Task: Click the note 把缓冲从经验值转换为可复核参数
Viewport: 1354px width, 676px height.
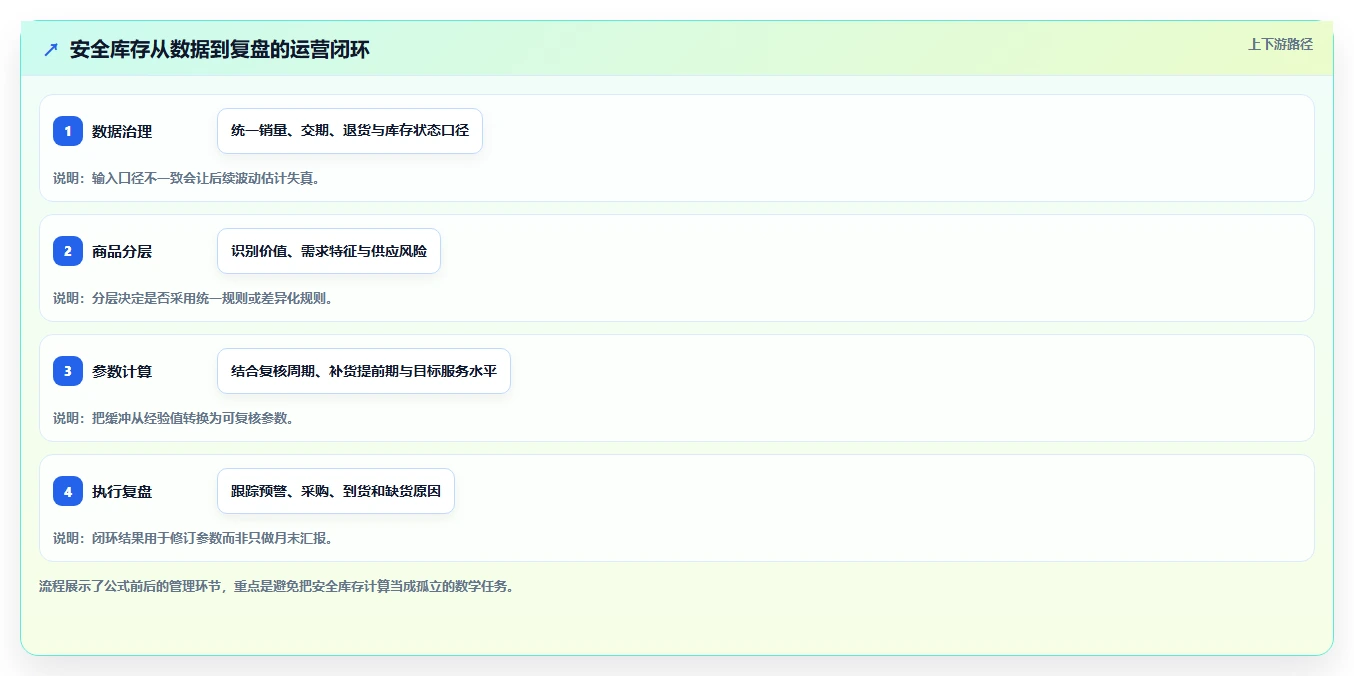Action: pos(173,418)
